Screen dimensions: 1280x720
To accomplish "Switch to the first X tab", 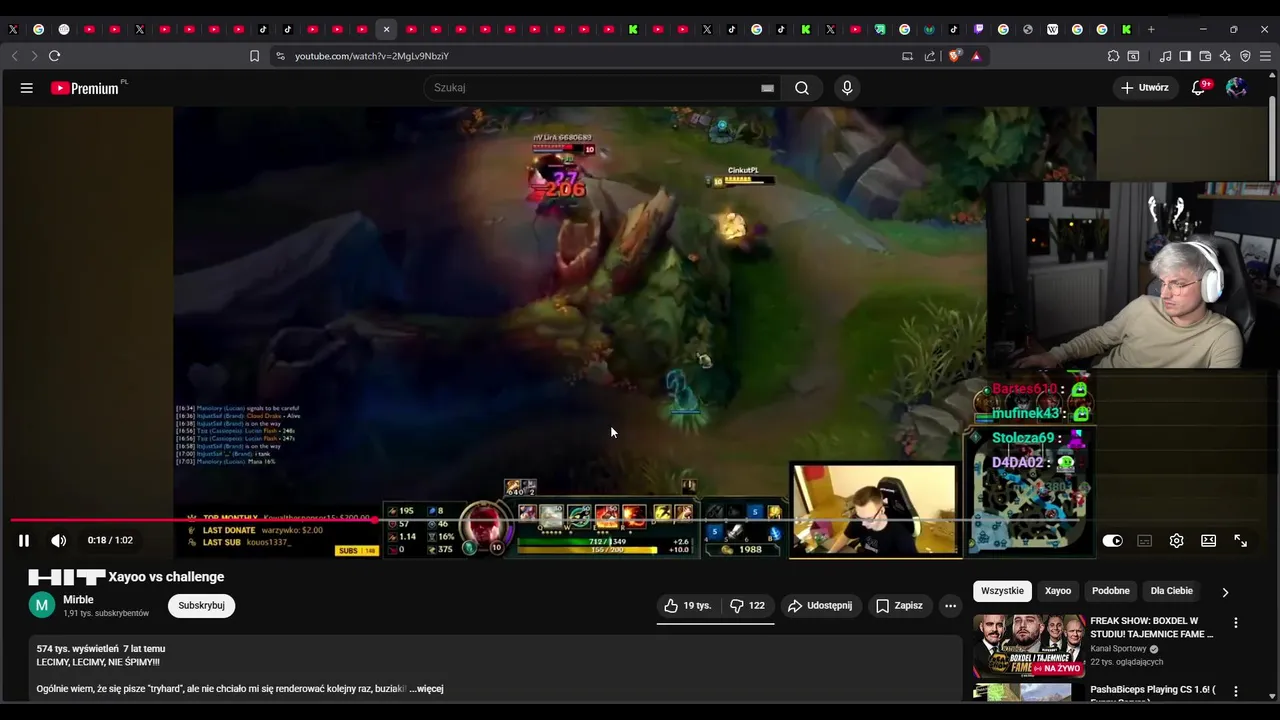I will (13, 29).
